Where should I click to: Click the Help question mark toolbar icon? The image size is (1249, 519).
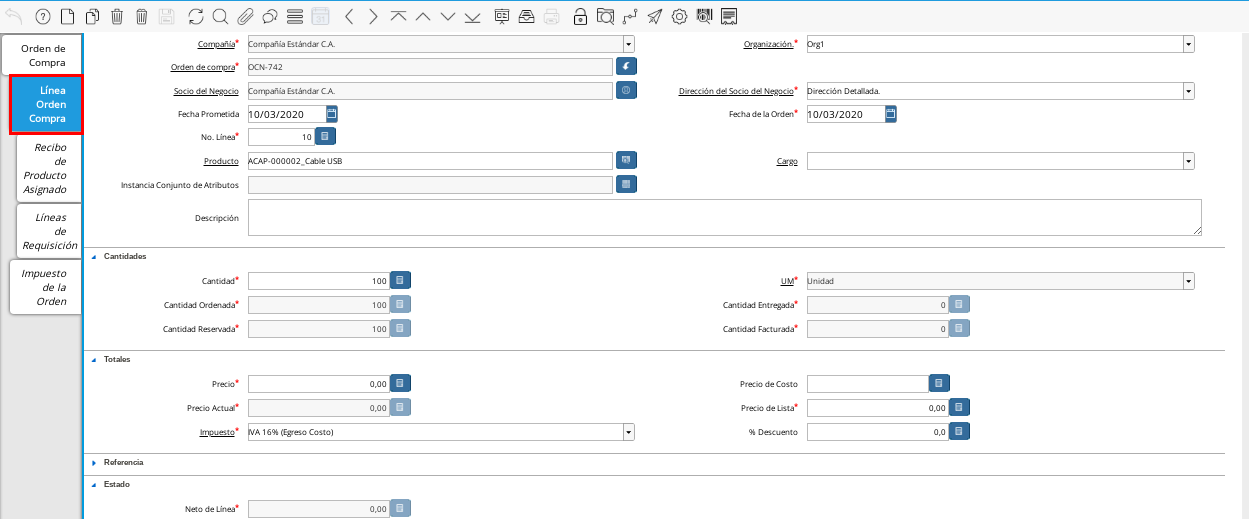coord(42,16)
